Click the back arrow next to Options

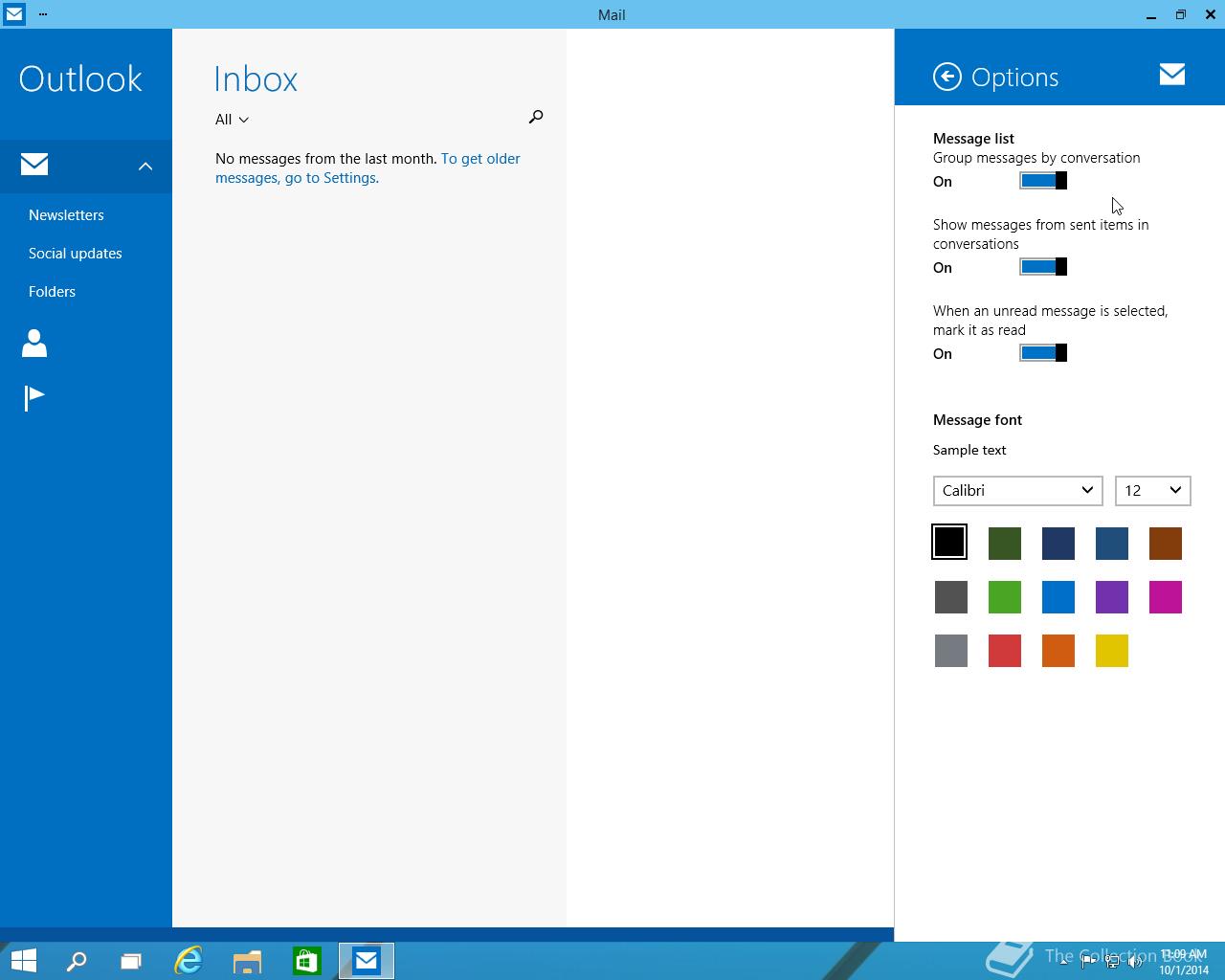(947, 77)
